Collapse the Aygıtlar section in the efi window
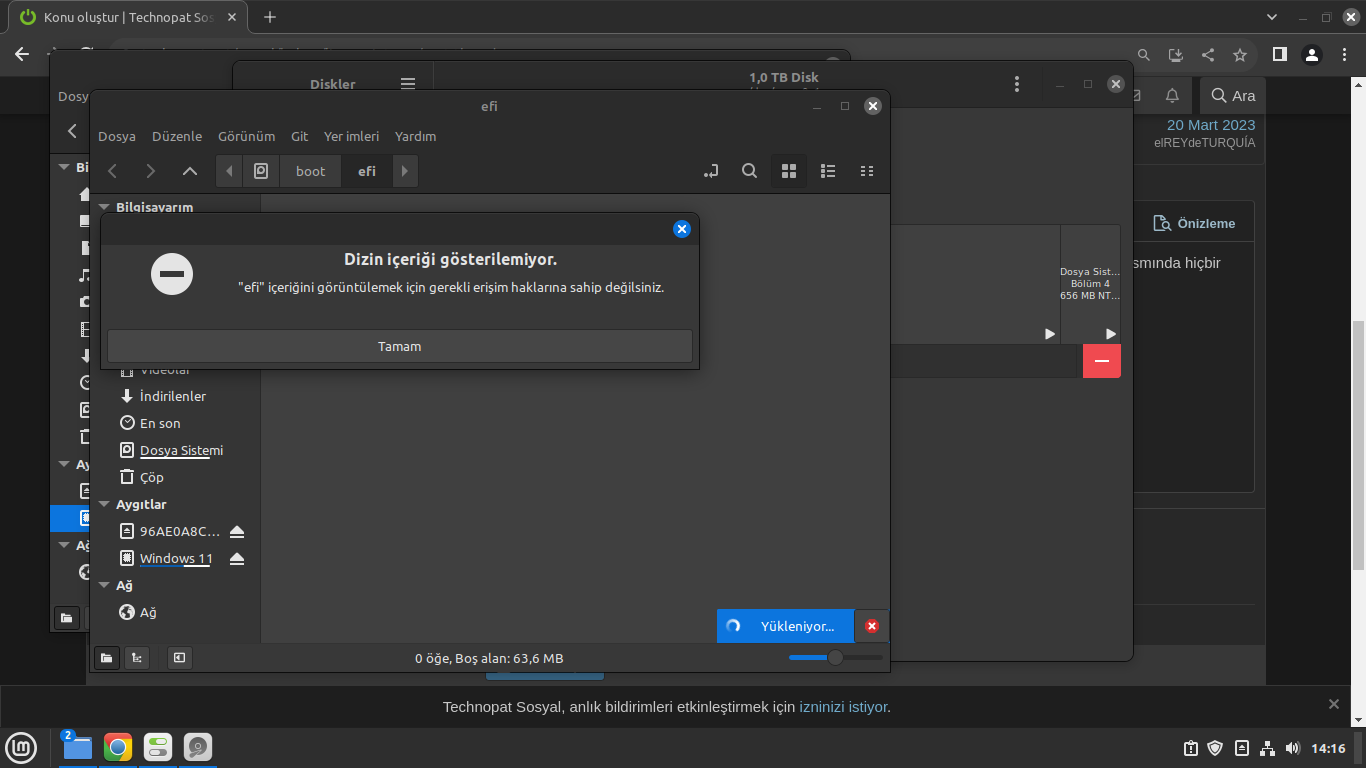Screen dimensions: 1366x768 click(104, 504)
